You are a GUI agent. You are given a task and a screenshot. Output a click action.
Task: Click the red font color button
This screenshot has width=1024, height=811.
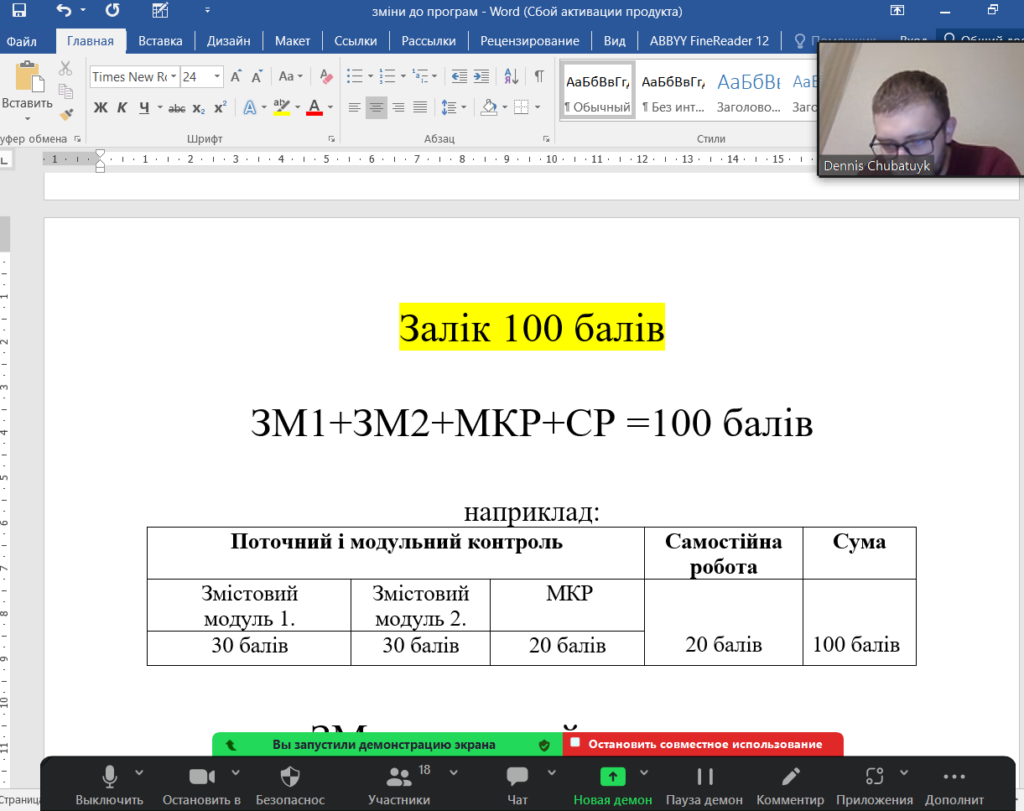click(314, 108)
